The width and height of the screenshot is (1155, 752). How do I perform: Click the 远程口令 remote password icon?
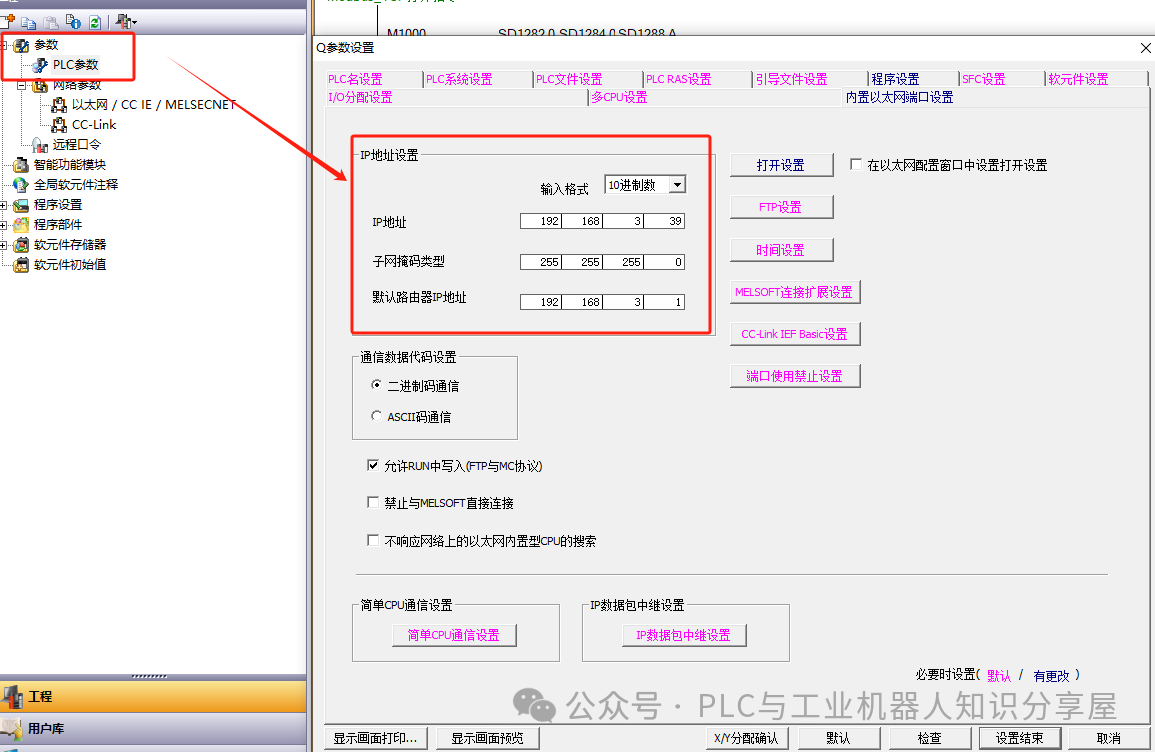41,145
